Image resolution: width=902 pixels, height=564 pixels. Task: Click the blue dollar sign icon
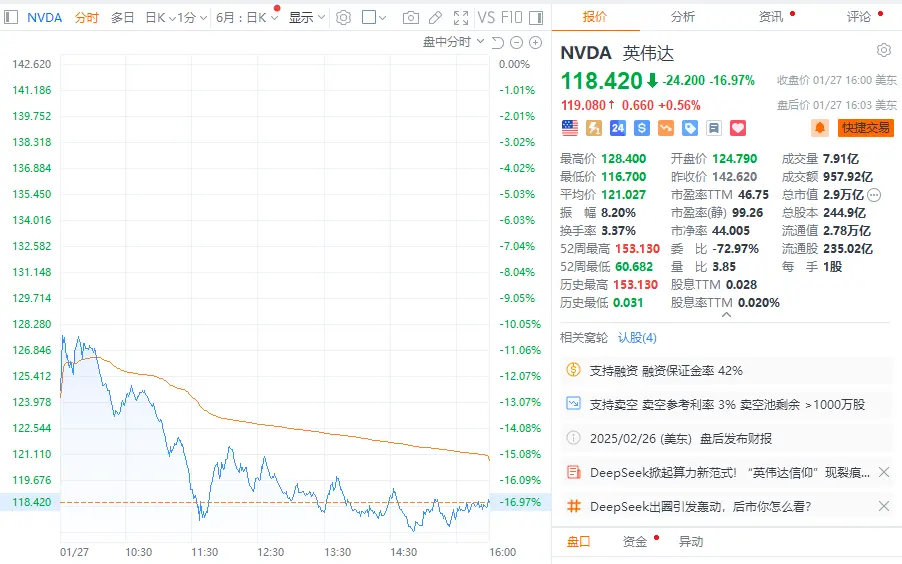coord(642,128)
